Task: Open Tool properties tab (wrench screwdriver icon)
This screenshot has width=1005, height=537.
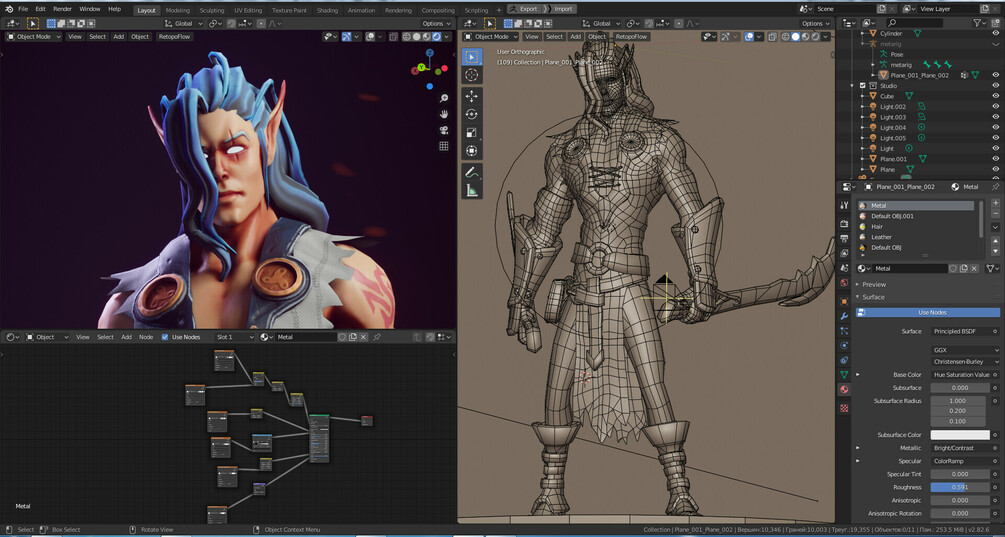Action: 844,205
